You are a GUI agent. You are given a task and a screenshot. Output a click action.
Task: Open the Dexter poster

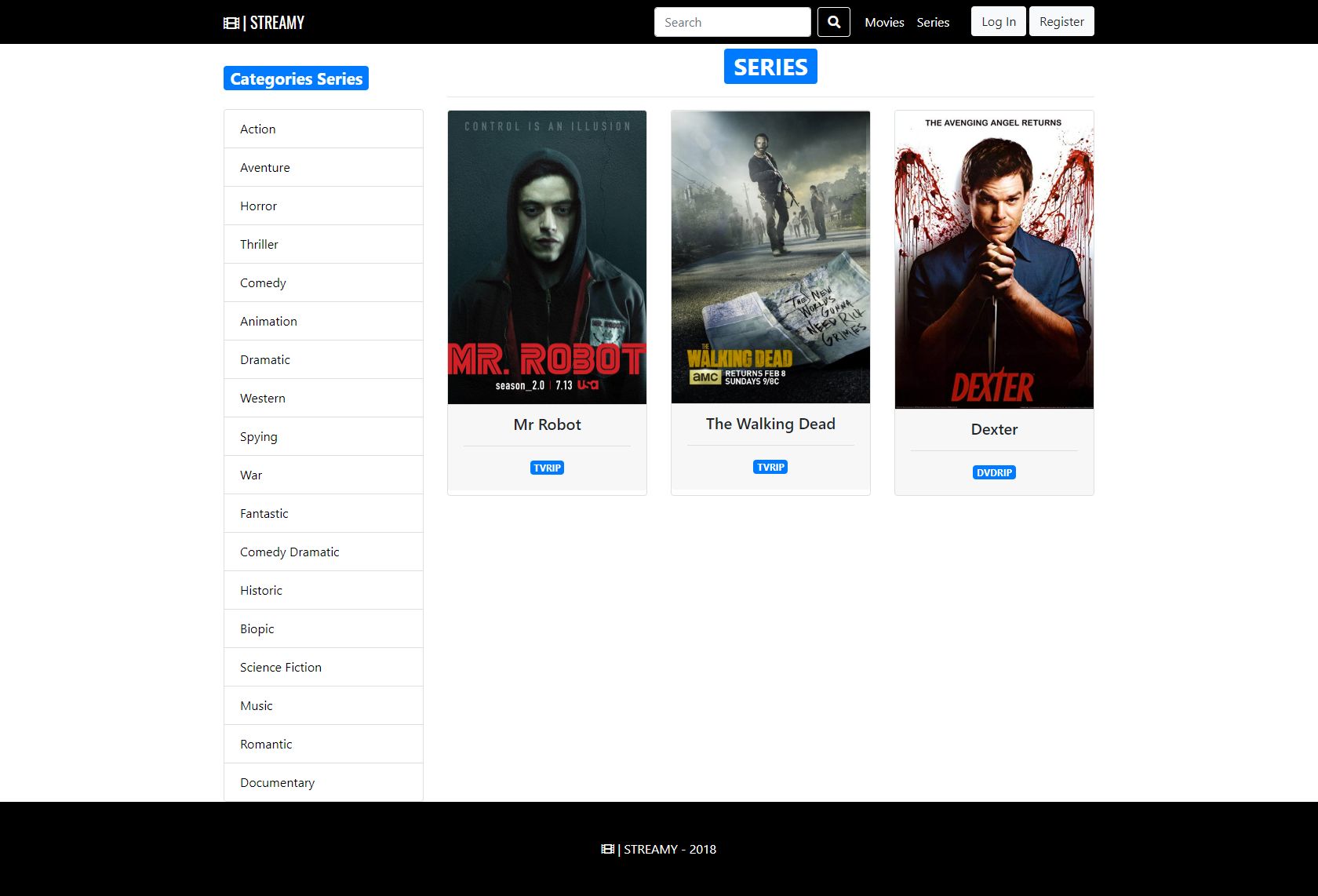click(x=994, y=260)
